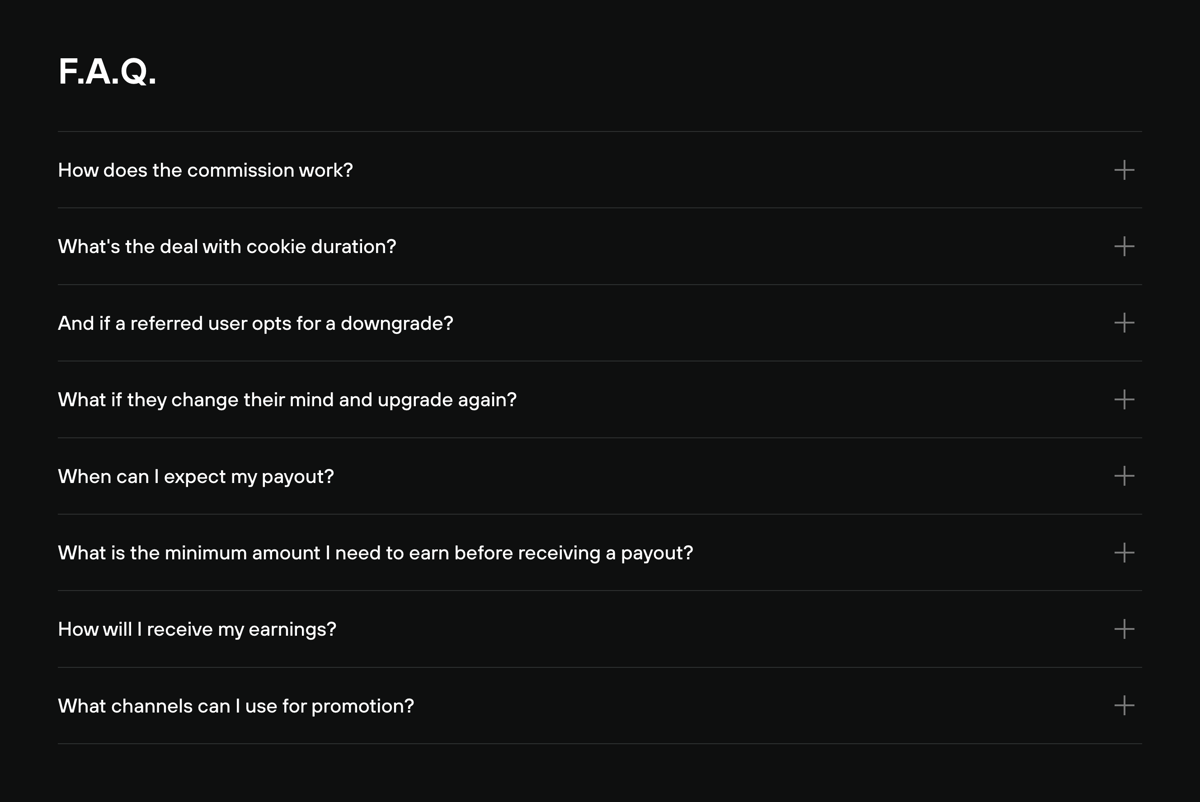Screen dimensions: 1200x802
Task: Open the minimum earning amount question
Action: tap(376, 552)
